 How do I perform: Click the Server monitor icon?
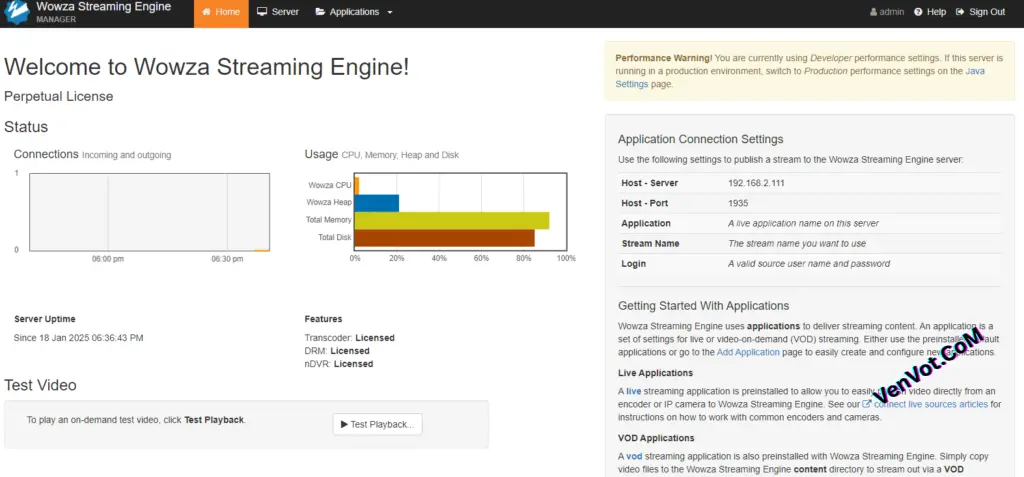click(262, 12)
